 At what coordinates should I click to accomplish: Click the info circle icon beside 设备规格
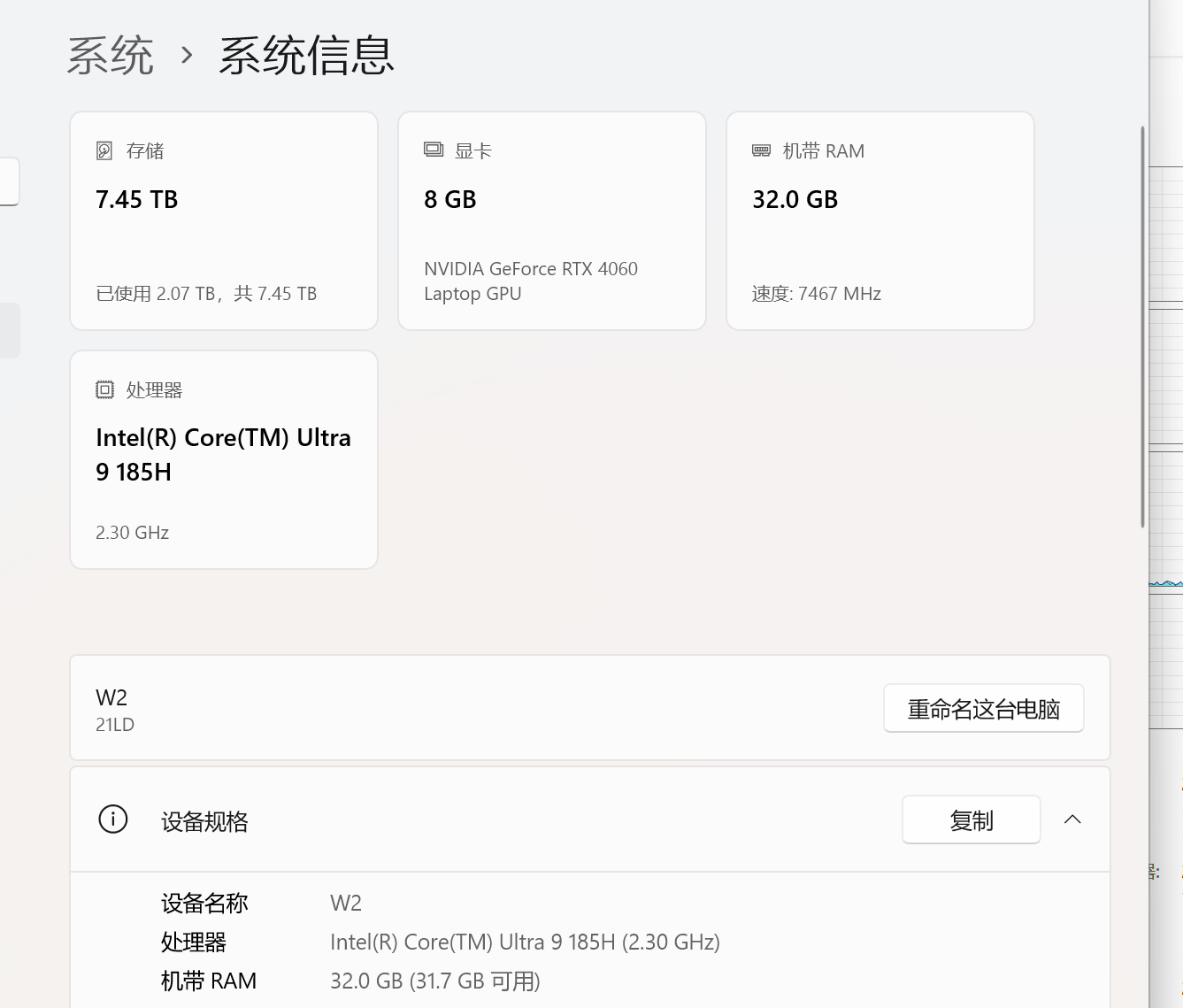pyautogui.click(x=113, y=819)
